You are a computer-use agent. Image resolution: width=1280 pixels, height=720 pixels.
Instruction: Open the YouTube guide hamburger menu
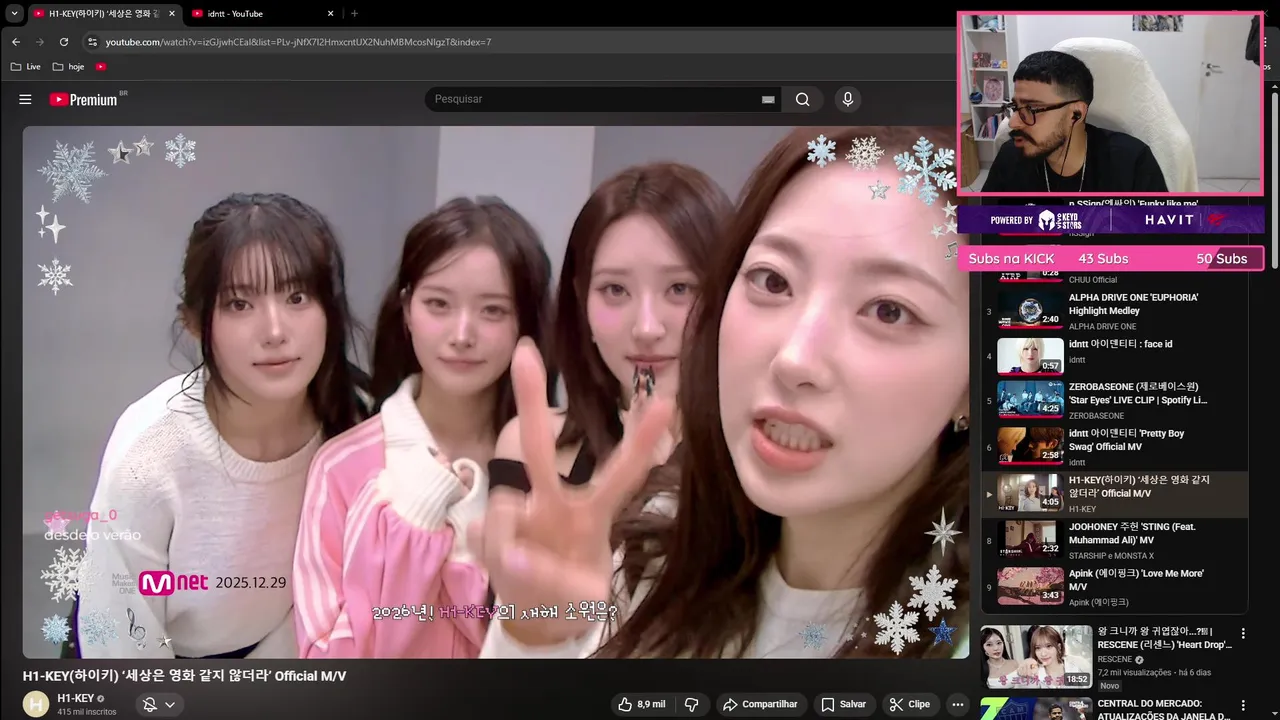click(x=25, y=99)
